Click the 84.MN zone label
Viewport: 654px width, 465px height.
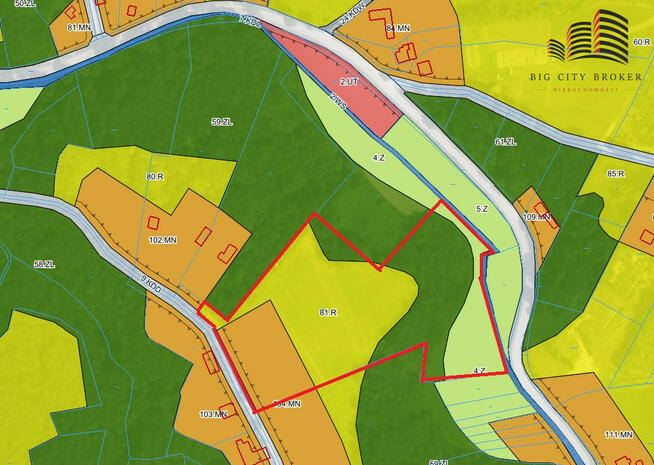click(398, 28)
